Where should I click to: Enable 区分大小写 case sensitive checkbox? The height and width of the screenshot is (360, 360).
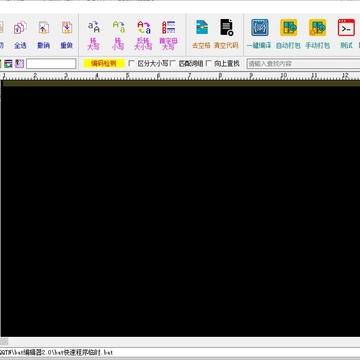(x=132, y=63)
